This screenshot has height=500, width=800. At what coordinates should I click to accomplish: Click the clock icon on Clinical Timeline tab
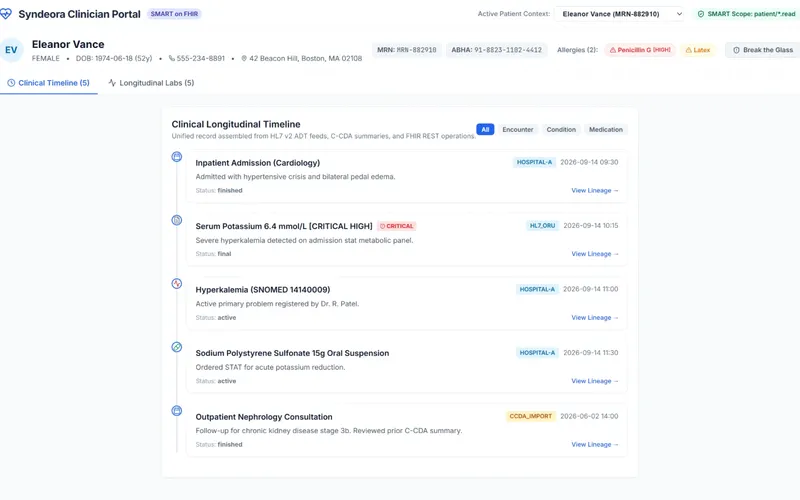(11, 83)
